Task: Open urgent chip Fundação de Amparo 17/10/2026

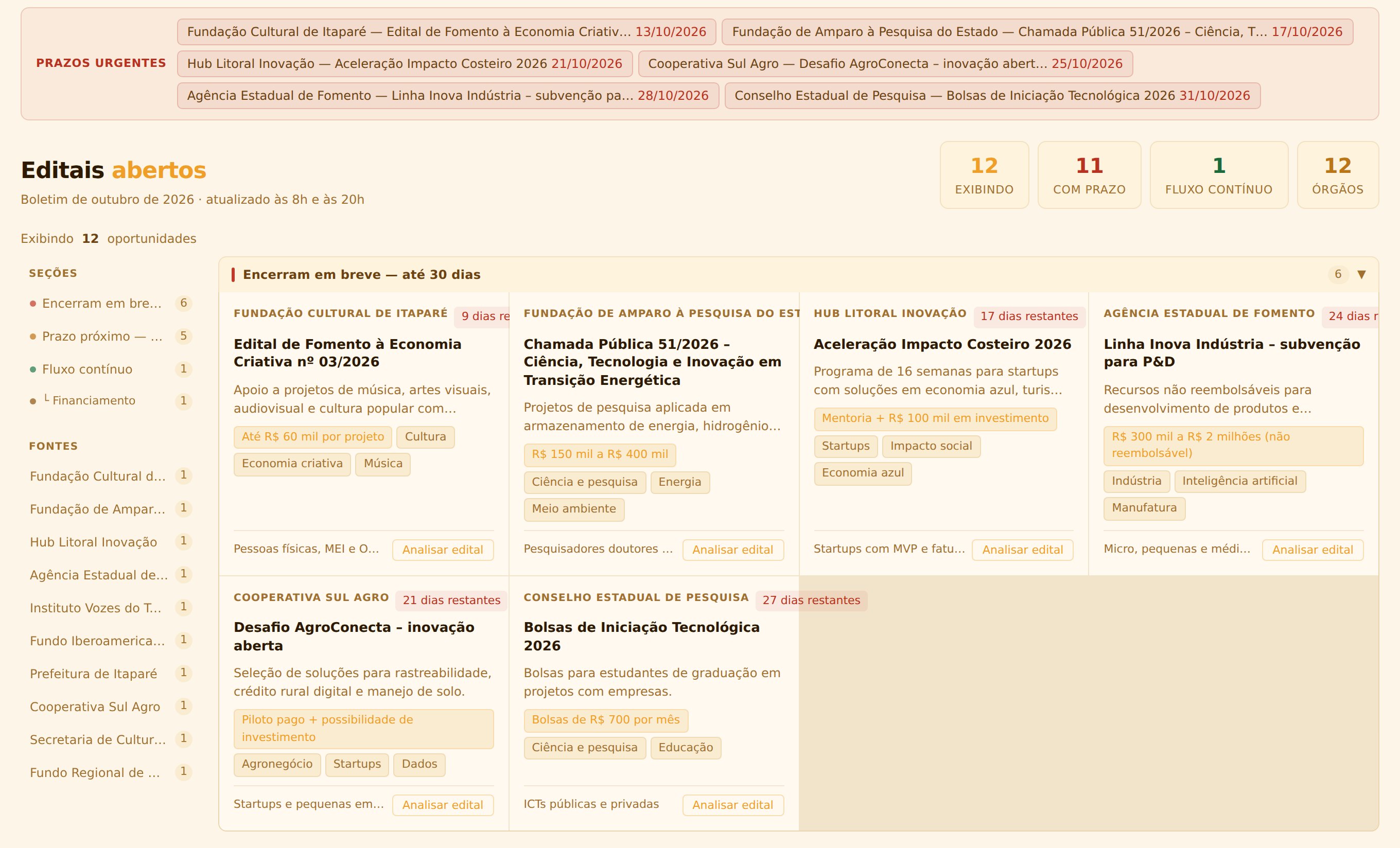Action: (x=1037, y=32)
